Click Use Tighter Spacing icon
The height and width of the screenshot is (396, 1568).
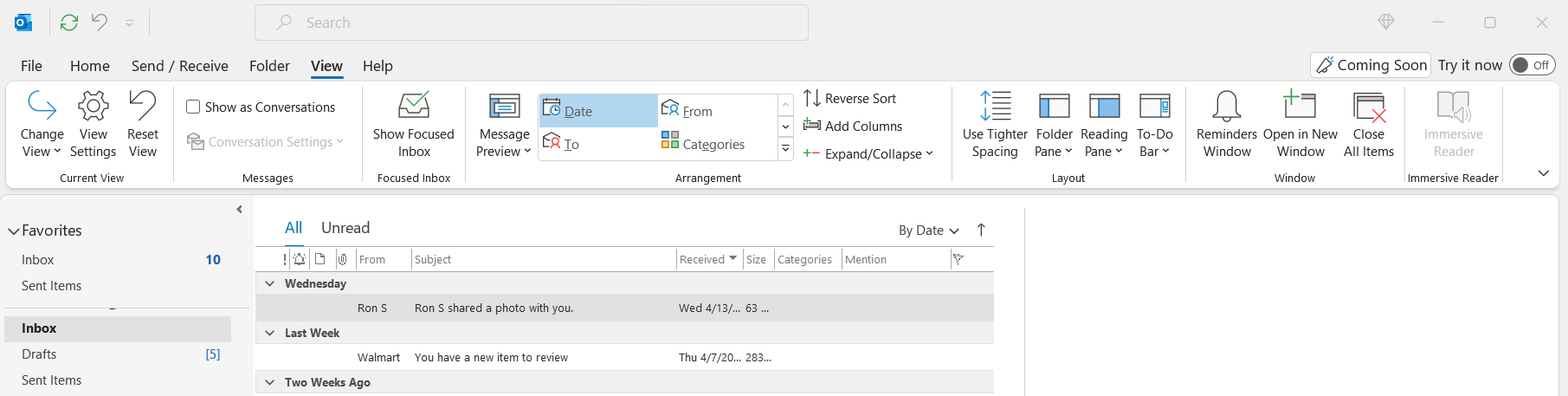click(995, 107)
